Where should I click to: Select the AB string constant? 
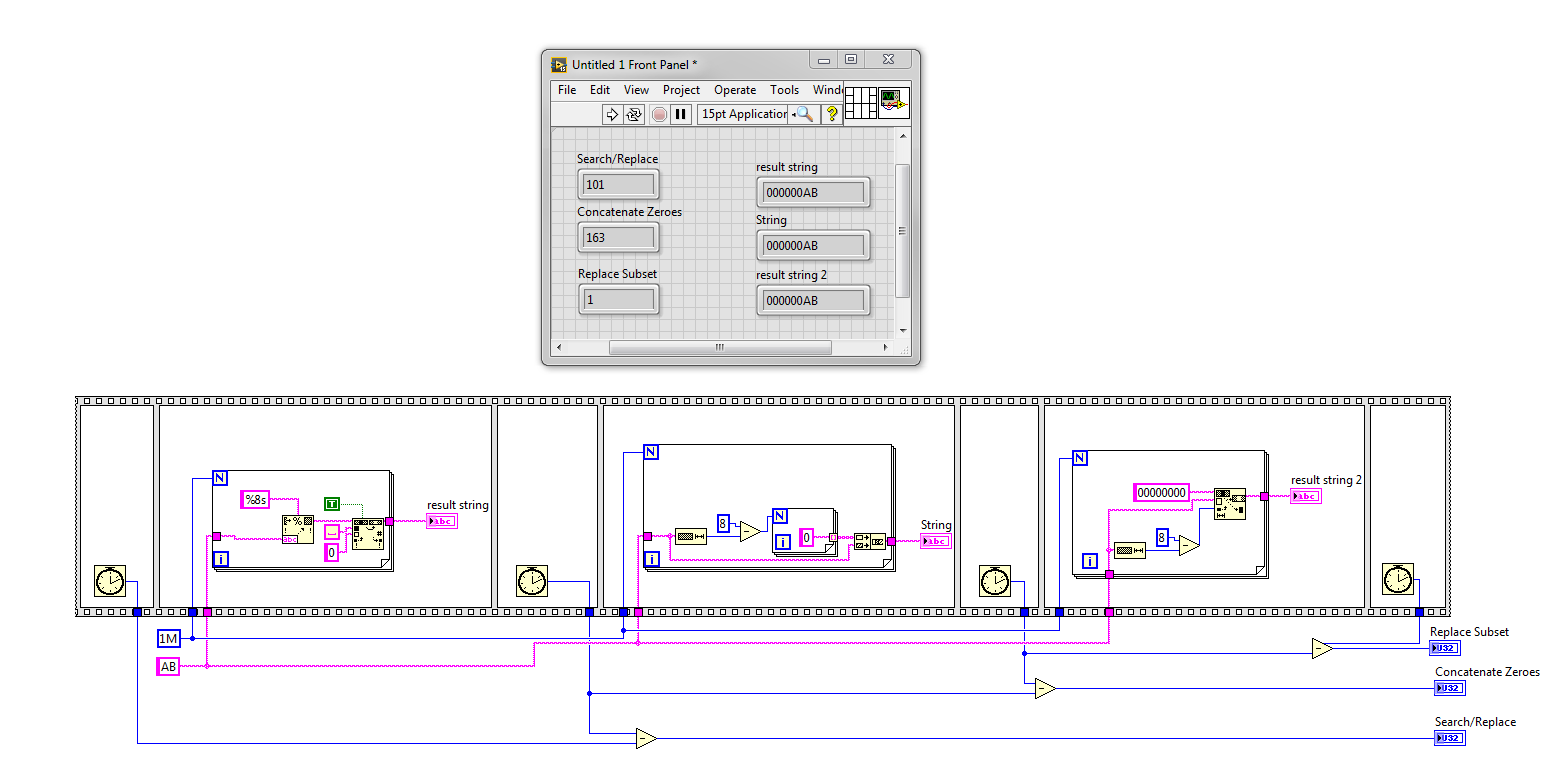point(168,667)
